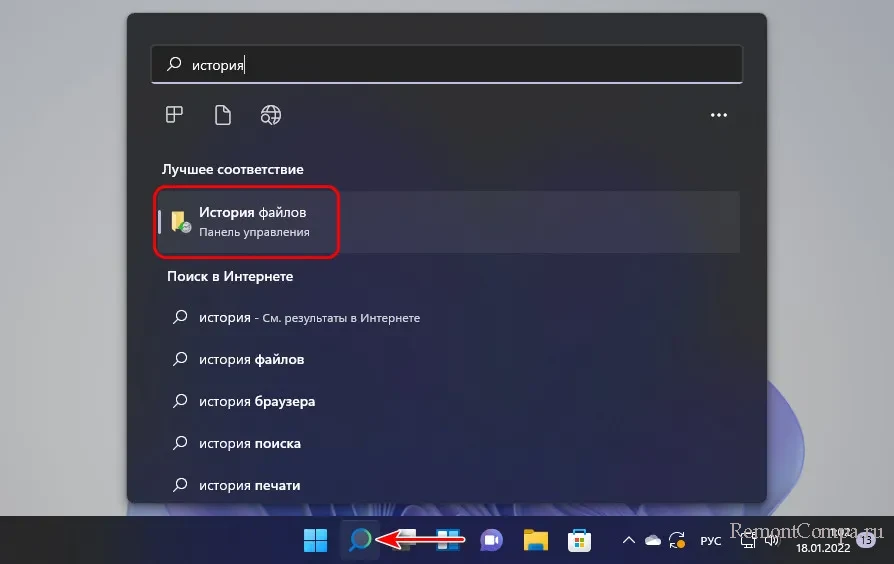Switch input language via 'РУС' indicator
Image resolution: width=894 pixels, height=564 pixels.
pos(710,540)
